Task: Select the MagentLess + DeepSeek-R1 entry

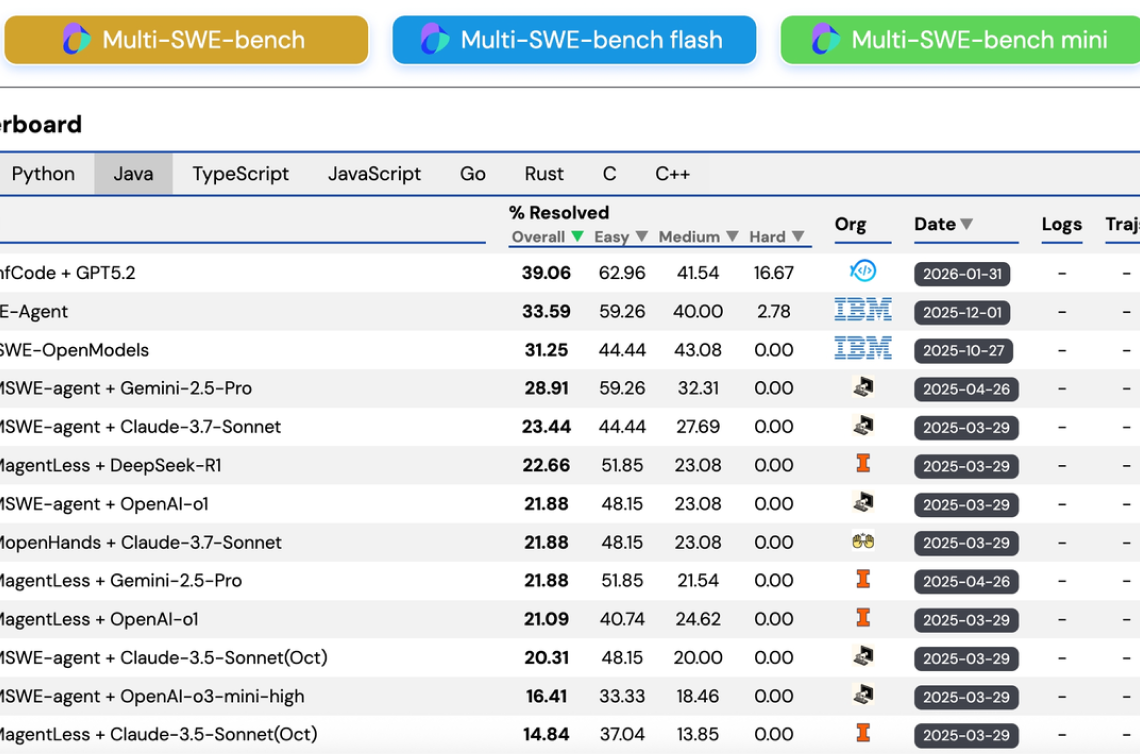Action: [x=111, y=465]
